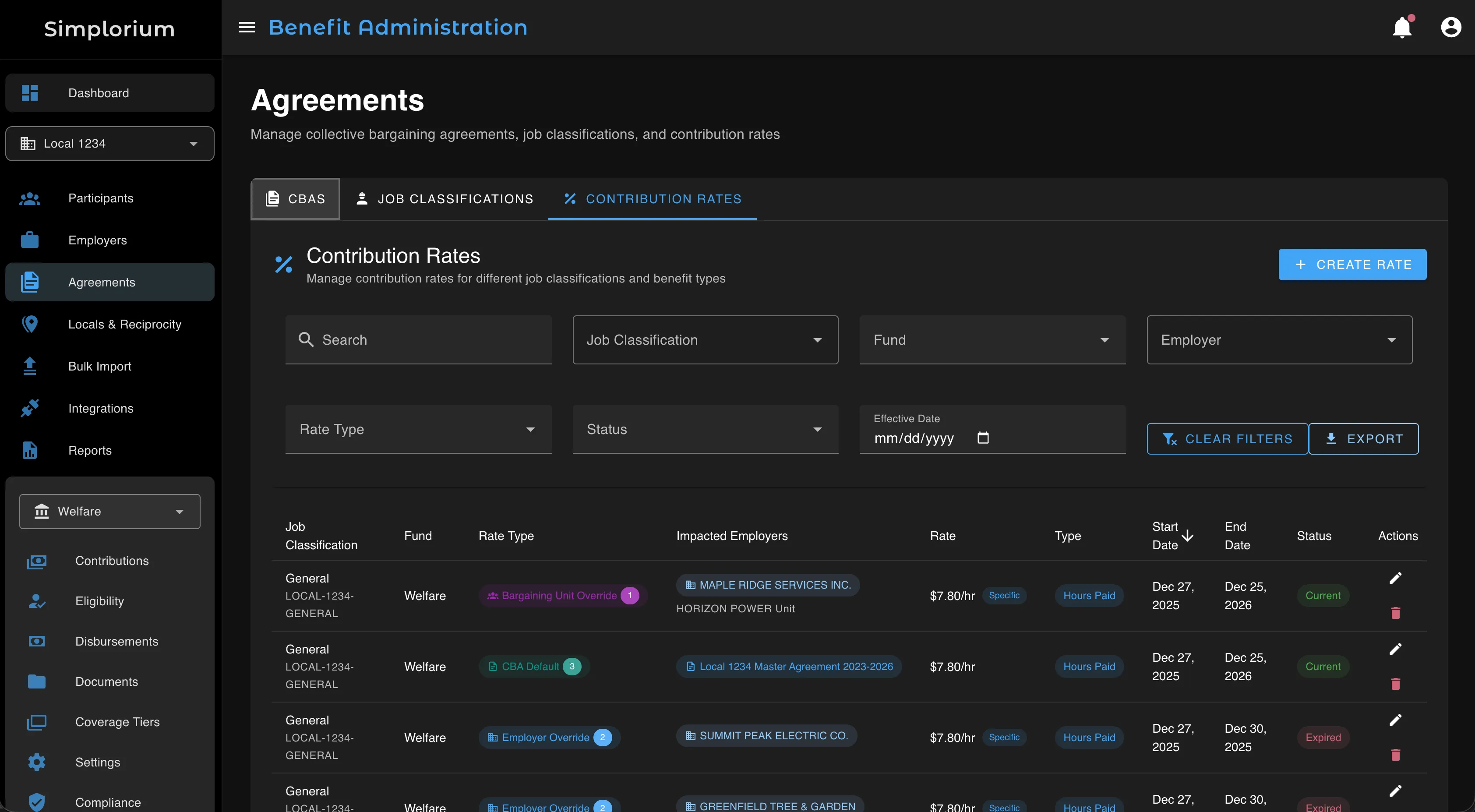Delete the CBA Default rate row
The width and height of the screenshot is (1475, 812).
click(x=1395, y=684)
